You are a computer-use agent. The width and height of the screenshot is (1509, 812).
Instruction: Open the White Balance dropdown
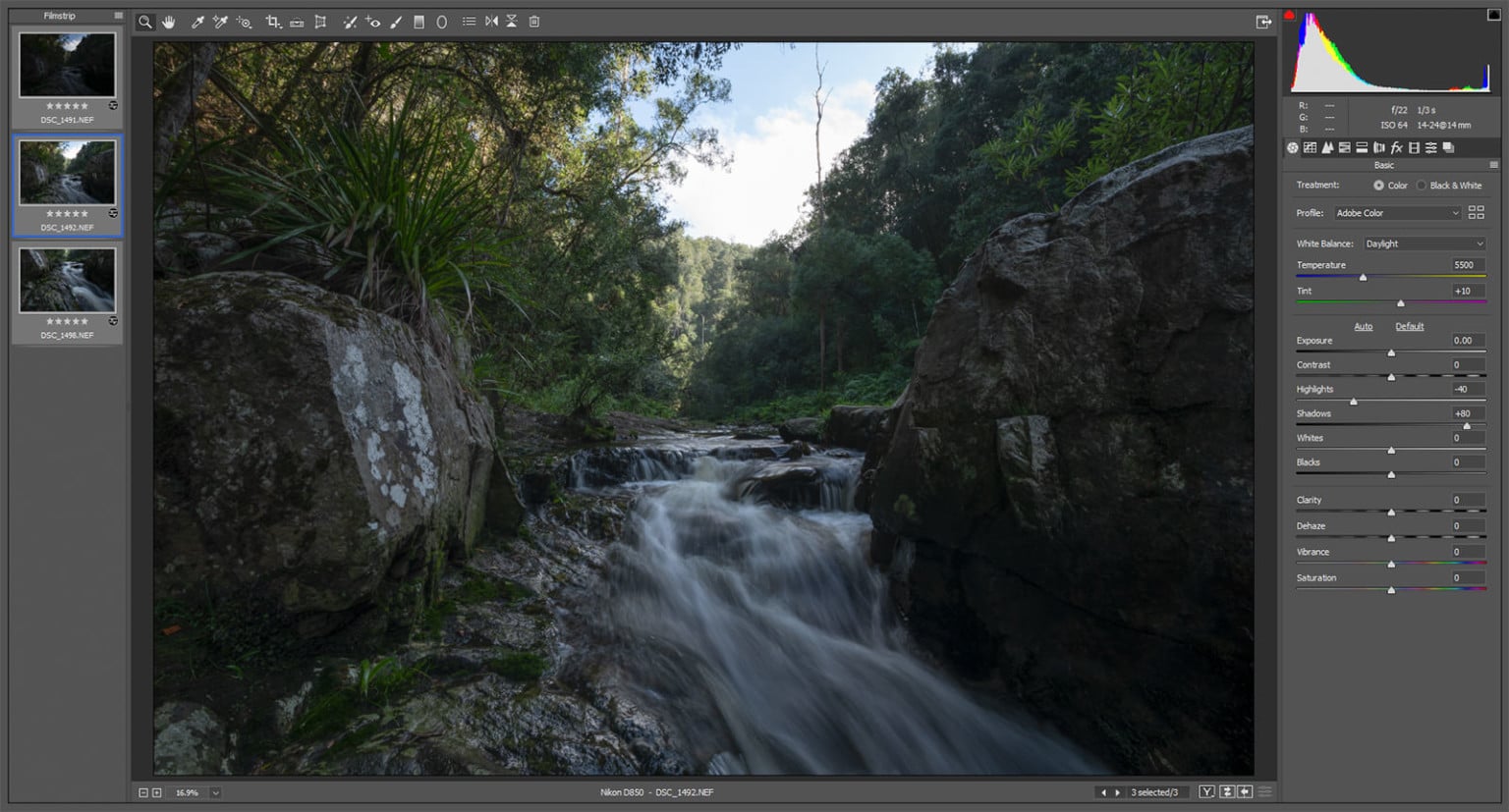tap(1423, 243)
